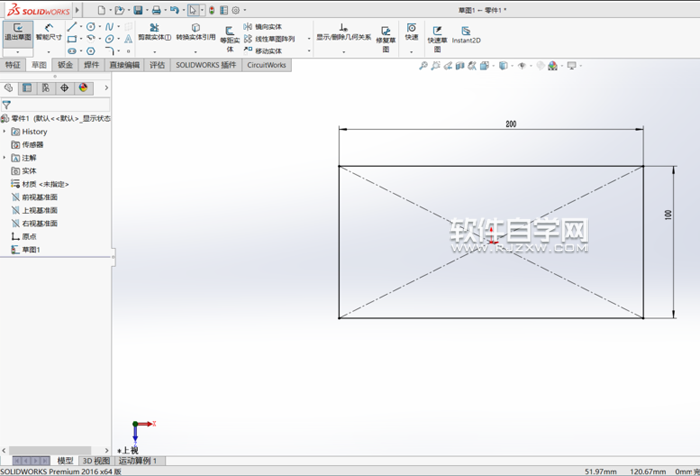
Task: Select the Ellipse sketch tool
Action: click(x=109, y=39)
